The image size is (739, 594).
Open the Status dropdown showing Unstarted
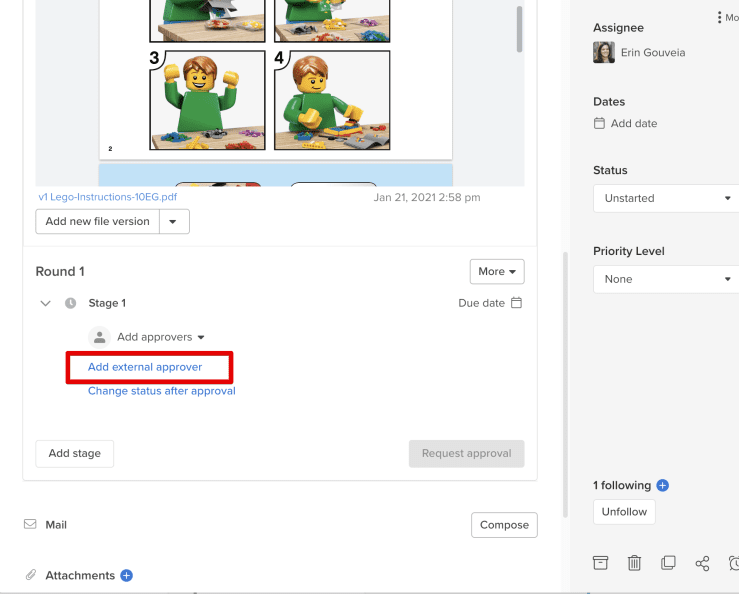(666, 198)
